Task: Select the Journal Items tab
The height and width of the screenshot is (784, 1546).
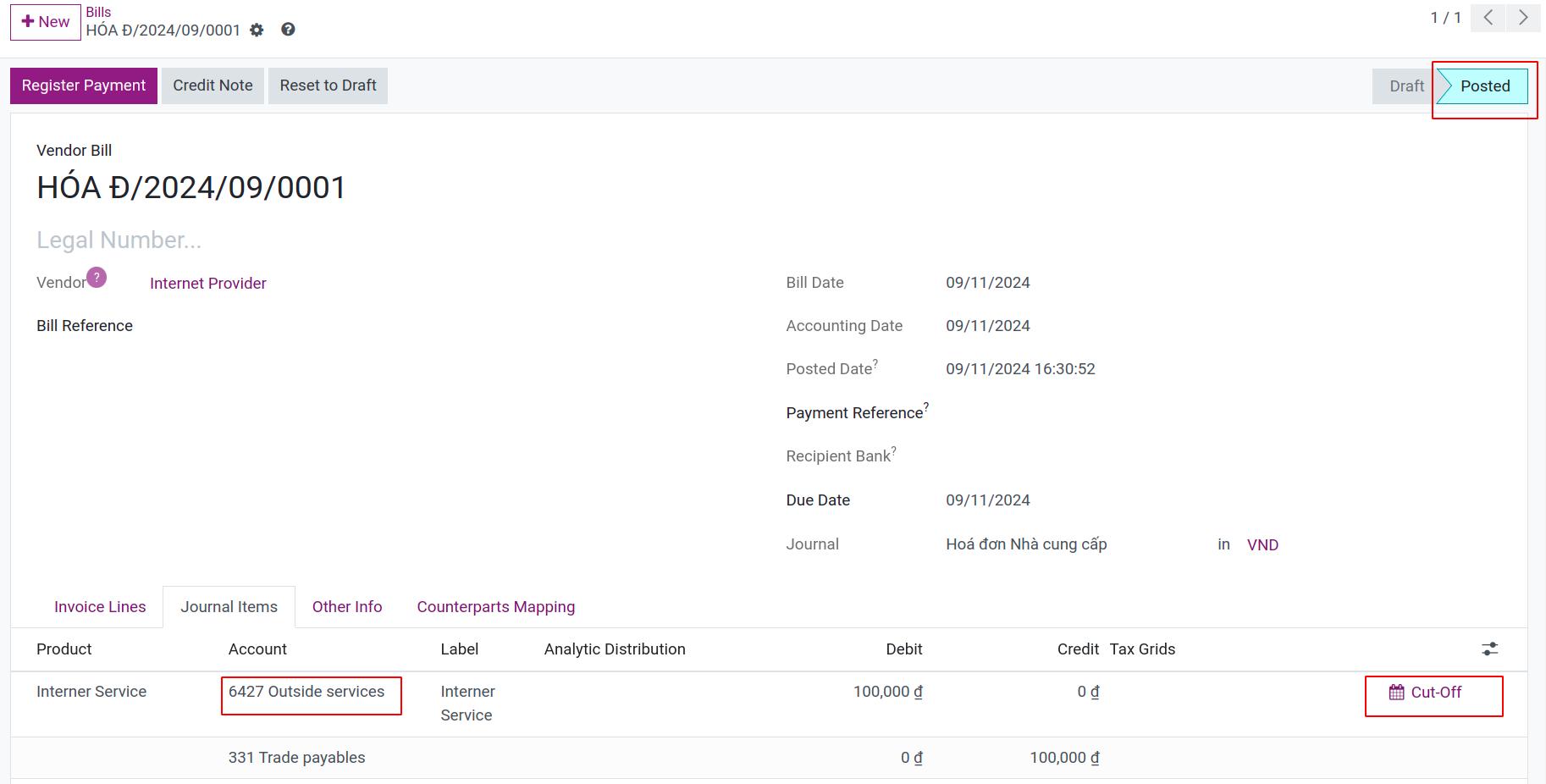Action: 229,607
